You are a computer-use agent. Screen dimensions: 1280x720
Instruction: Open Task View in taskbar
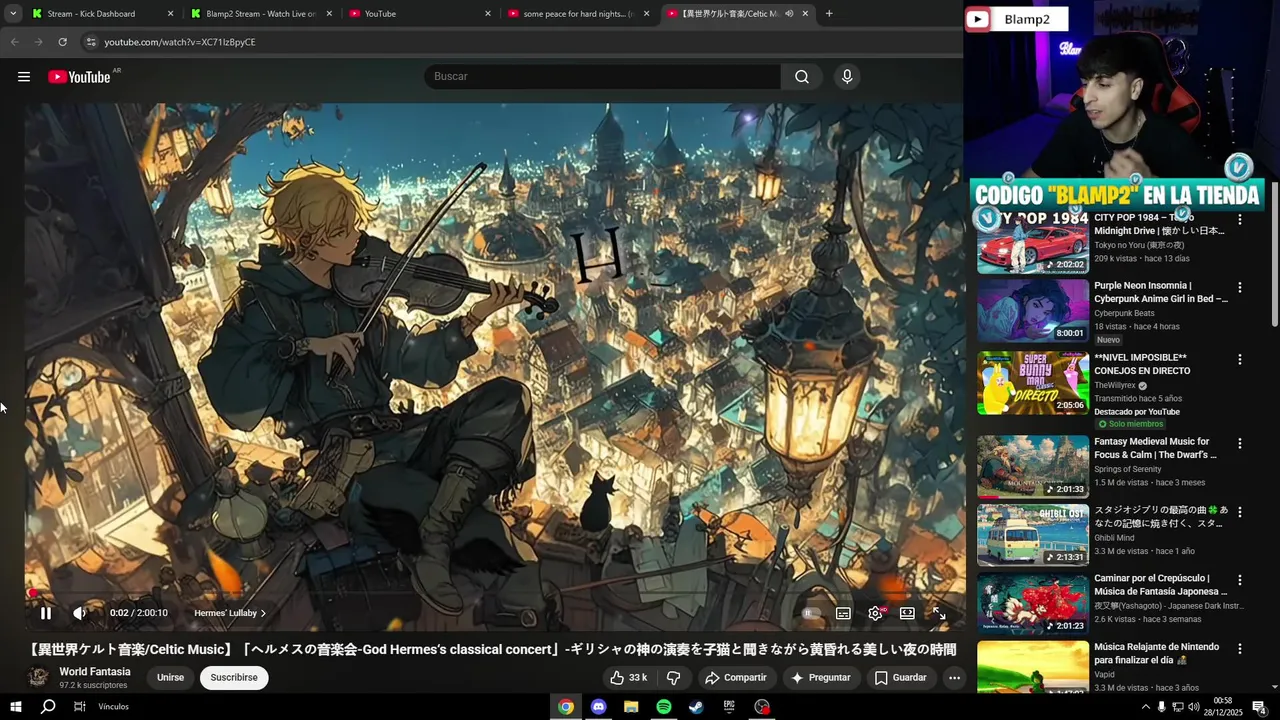pos(79,707)
